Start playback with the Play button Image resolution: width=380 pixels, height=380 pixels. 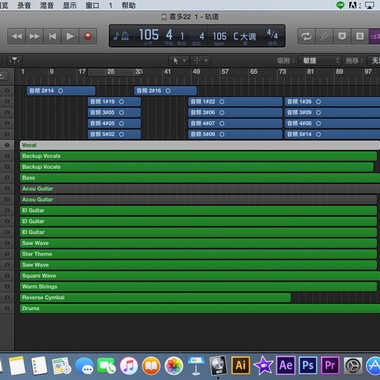(x=70, y=36)
